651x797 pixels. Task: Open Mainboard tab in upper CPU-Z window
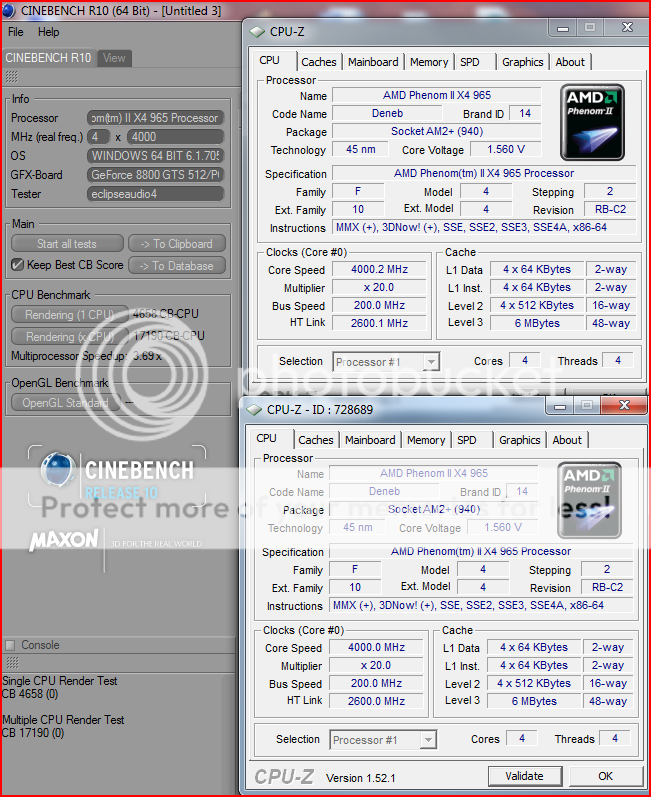point(373,62)
